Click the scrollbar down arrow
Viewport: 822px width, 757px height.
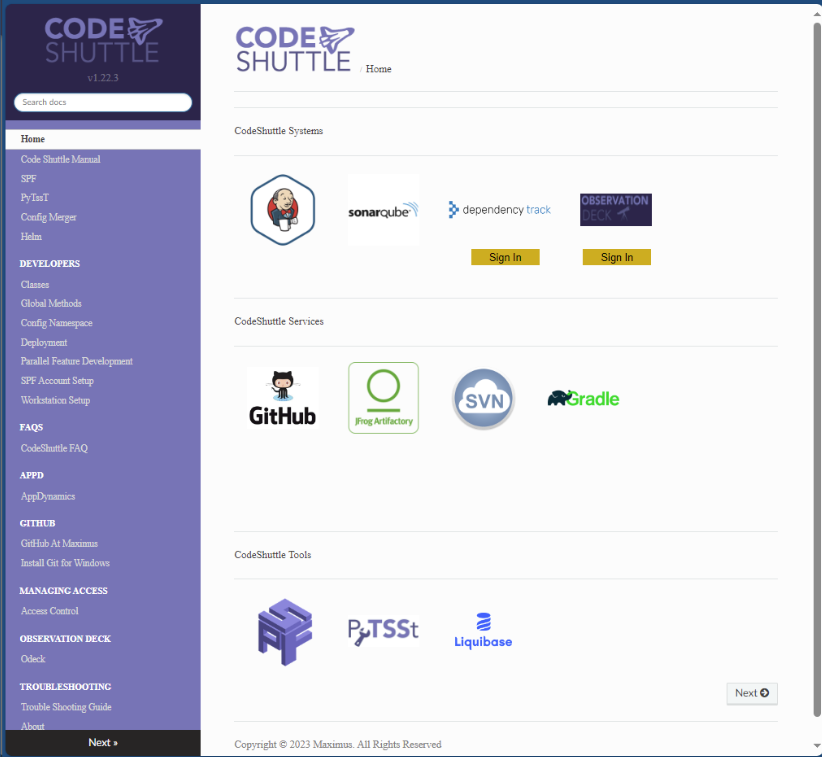click(x=817, y=745)
